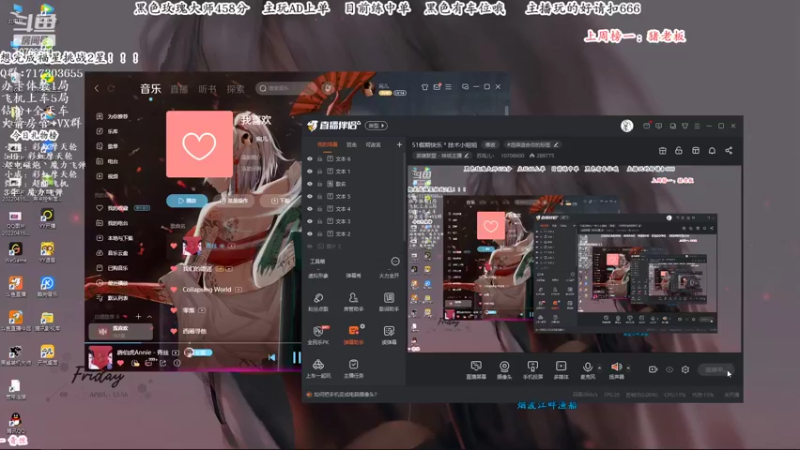Toggle visibility of 文本 5 layer
Screen dimensions: 800x450
tap(310, 196)
